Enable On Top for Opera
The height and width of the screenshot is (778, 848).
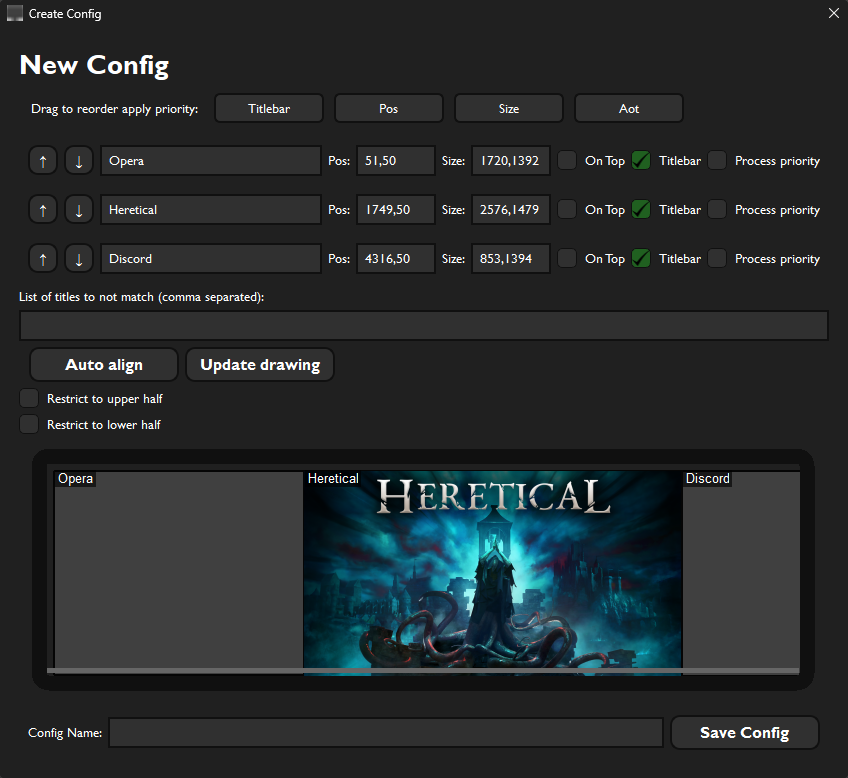coord(567,161)
